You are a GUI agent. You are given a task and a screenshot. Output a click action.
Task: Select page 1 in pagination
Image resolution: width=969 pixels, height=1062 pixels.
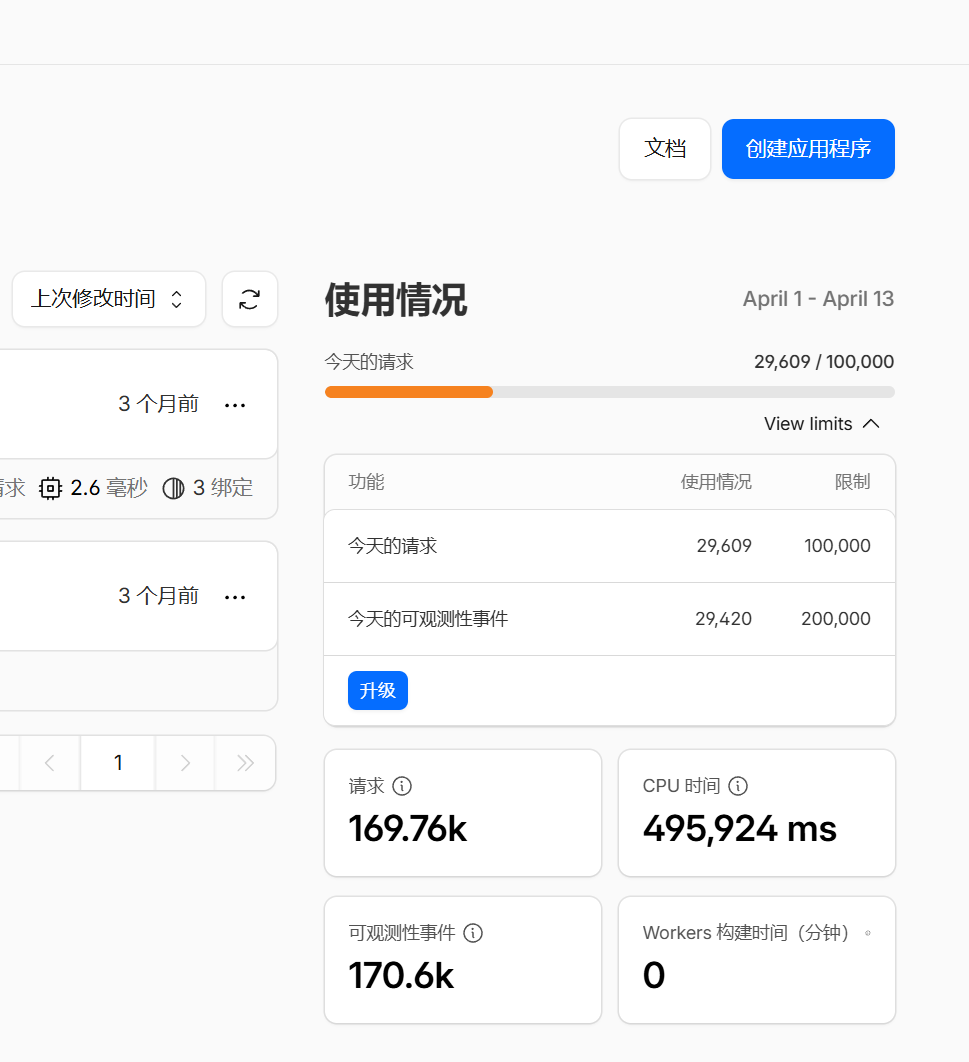118,763
